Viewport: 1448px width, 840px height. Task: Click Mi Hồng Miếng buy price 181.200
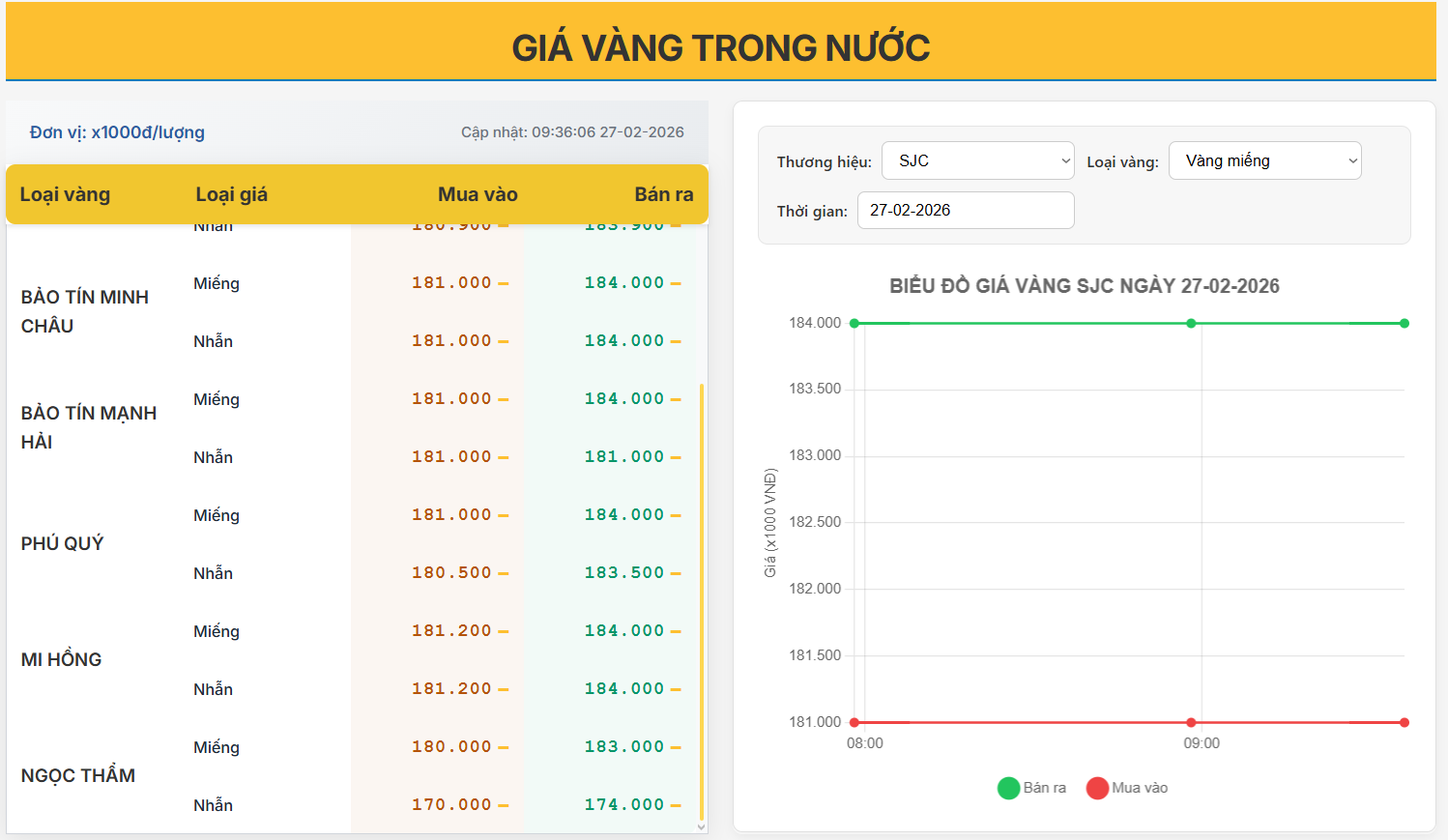(x=451, y=630)
